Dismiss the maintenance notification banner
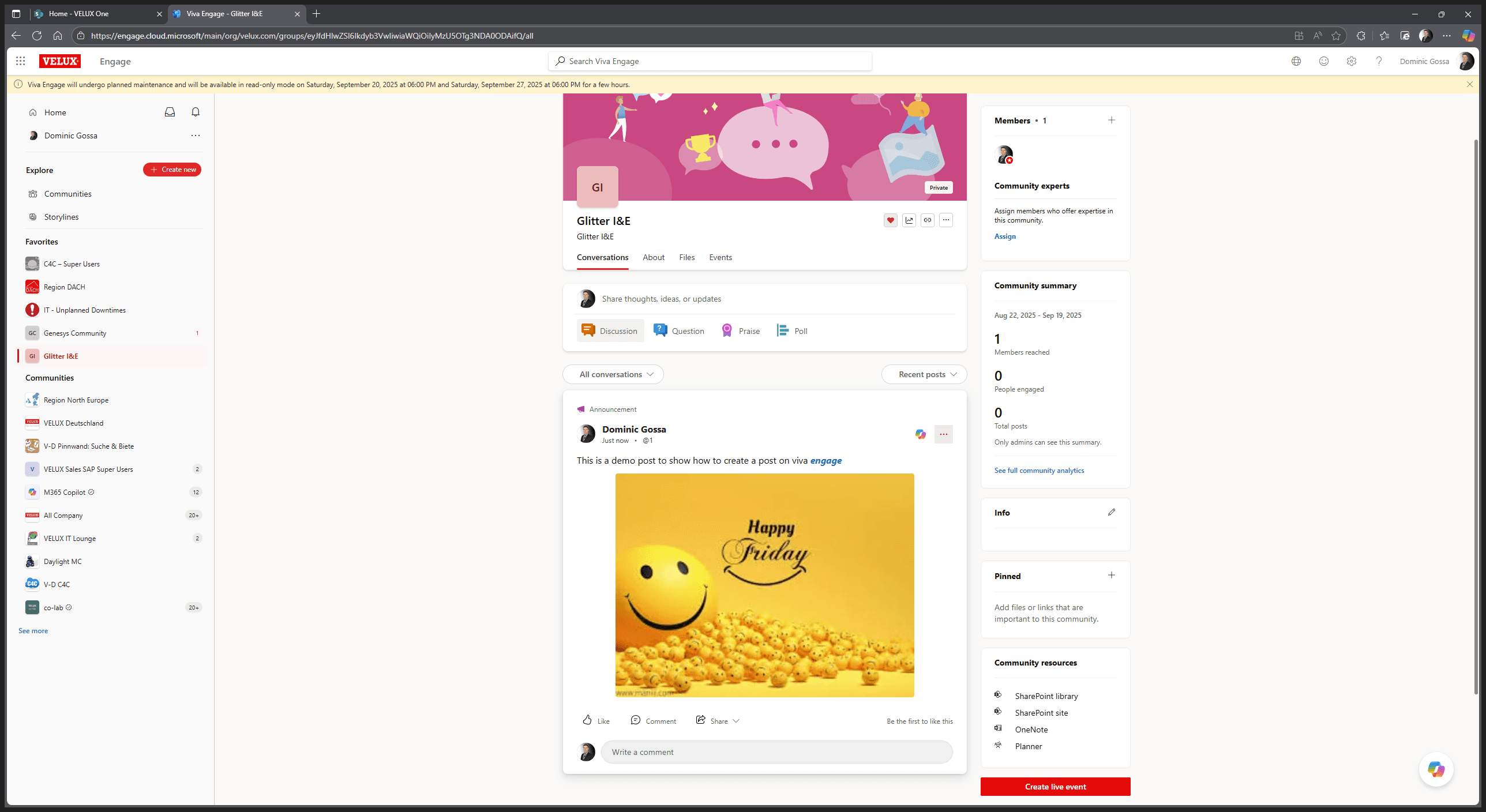Viewport: 1486px width, 812px height. click(1470, 84)
